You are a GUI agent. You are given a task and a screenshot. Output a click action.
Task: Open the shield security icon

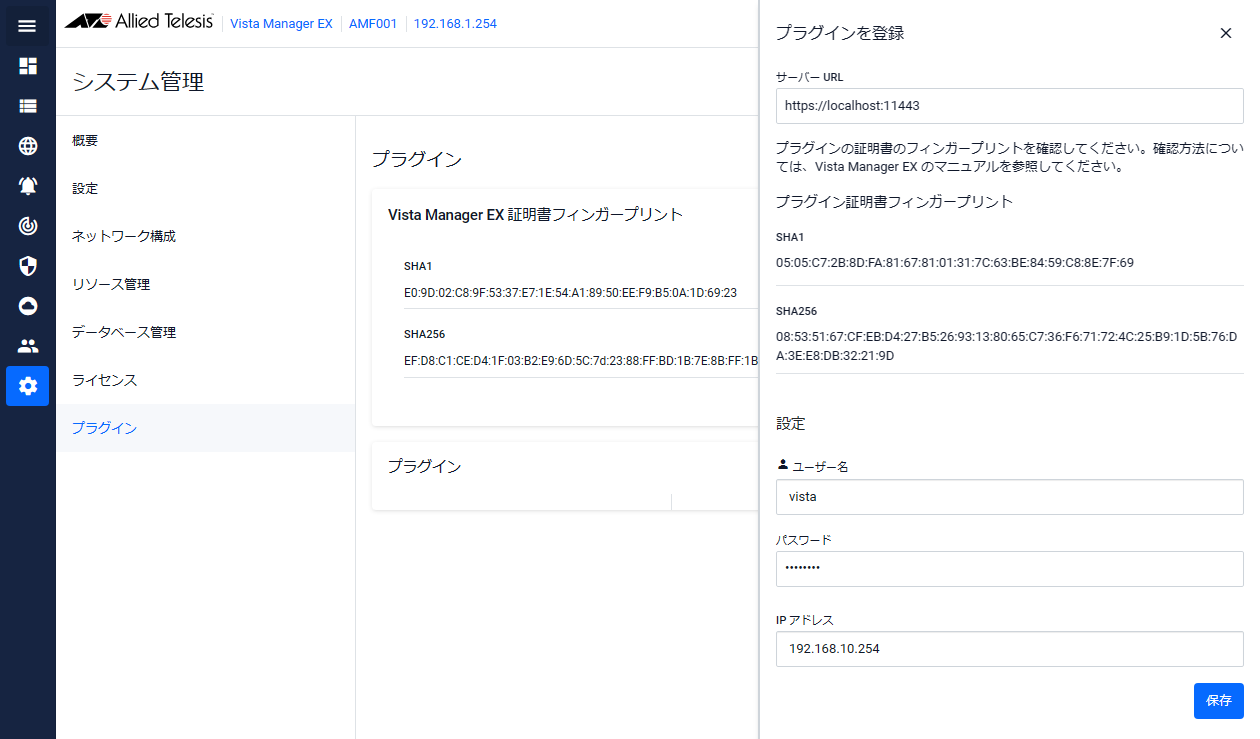click(x=27, y=266)
